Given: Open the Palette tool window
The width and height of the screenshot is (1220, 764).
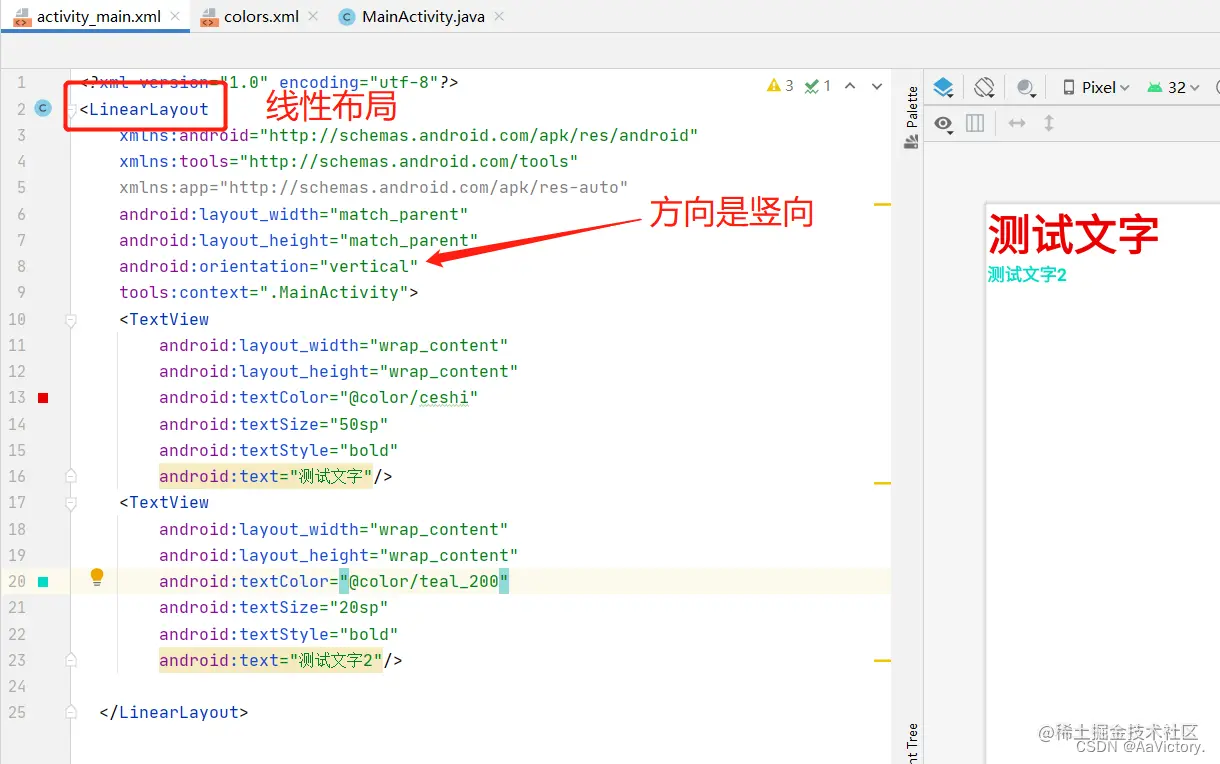Looking at the screenshot, I should click(x=911, y=118).
